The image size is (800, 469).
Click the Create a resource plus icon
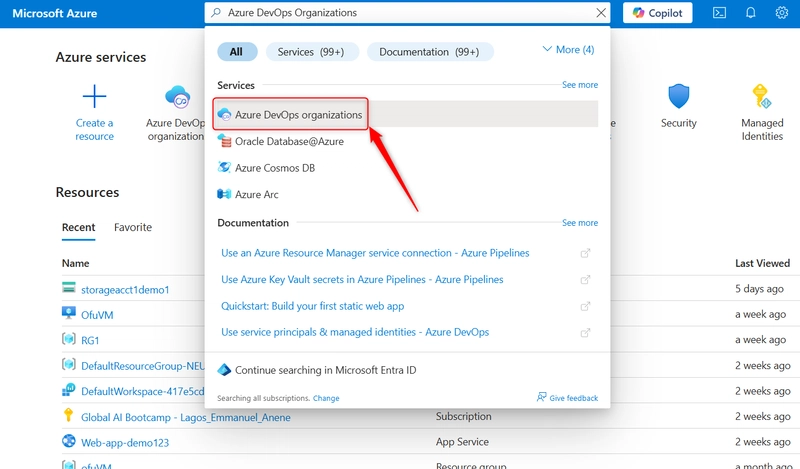point(94,96)
